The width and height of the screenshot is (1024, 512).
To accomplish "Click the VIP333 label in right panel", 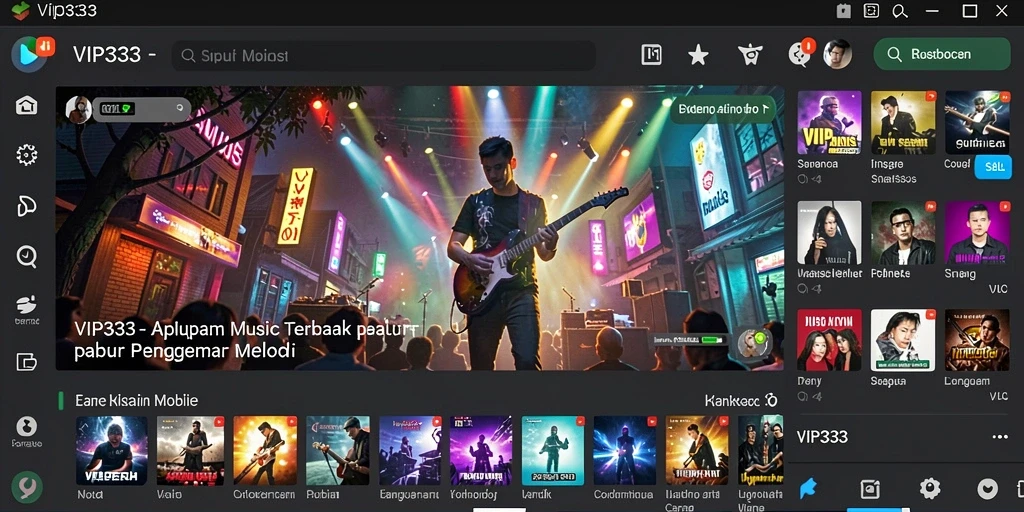I will click(822, 437).
